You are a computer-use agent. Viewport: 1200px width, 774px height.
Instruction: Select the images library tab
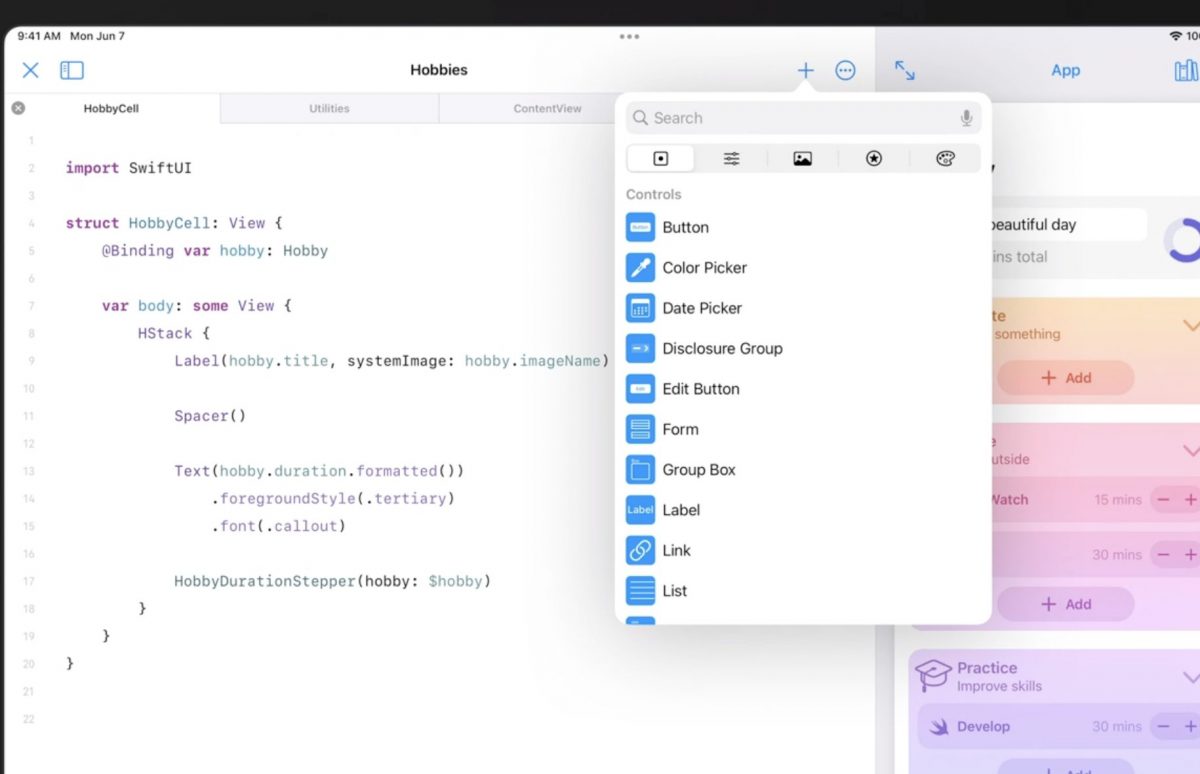(x=802, y=159)
